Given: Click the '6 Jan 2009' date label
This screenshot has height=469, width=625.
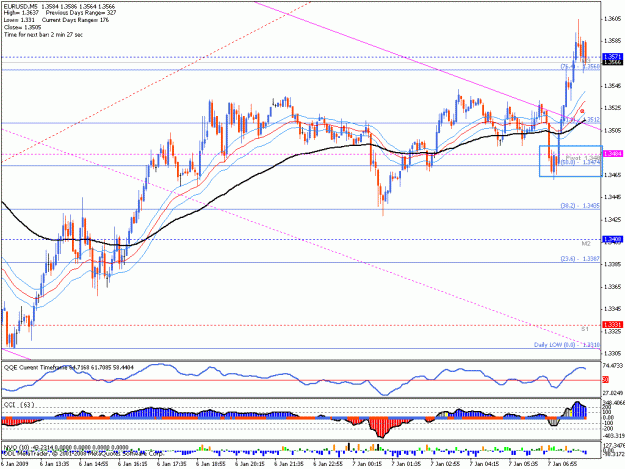Looking at the screenshot, I should pos(16,464).
